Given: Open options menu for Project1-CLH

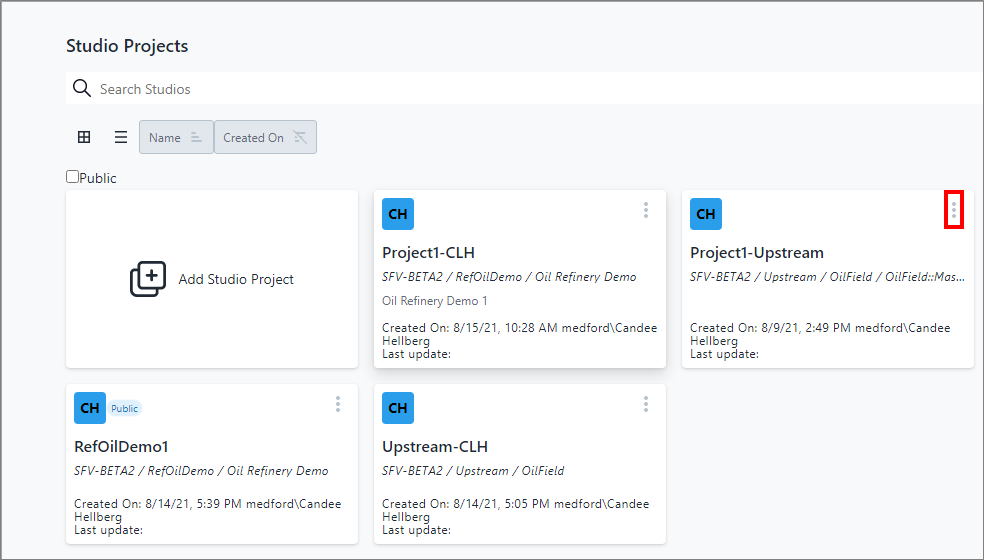Looking at the screenshot, I should tap(646, 210).
